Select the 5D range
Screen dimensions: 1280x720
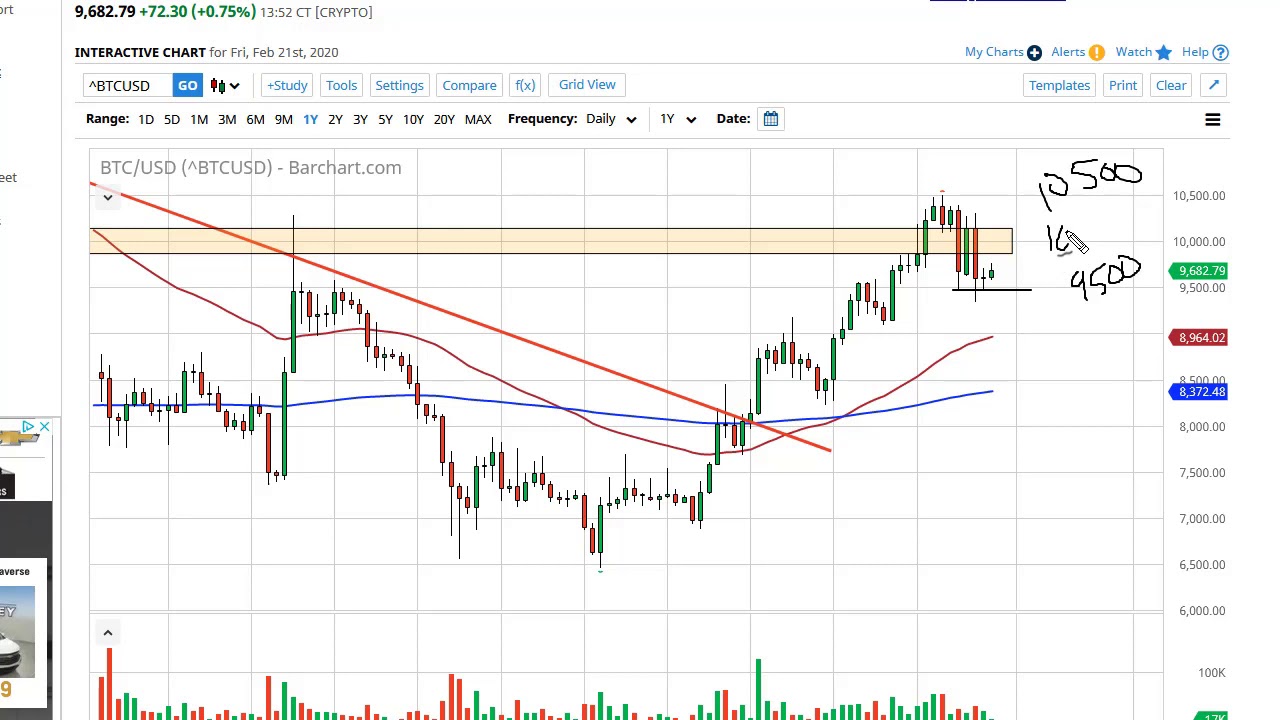(172, 119)
